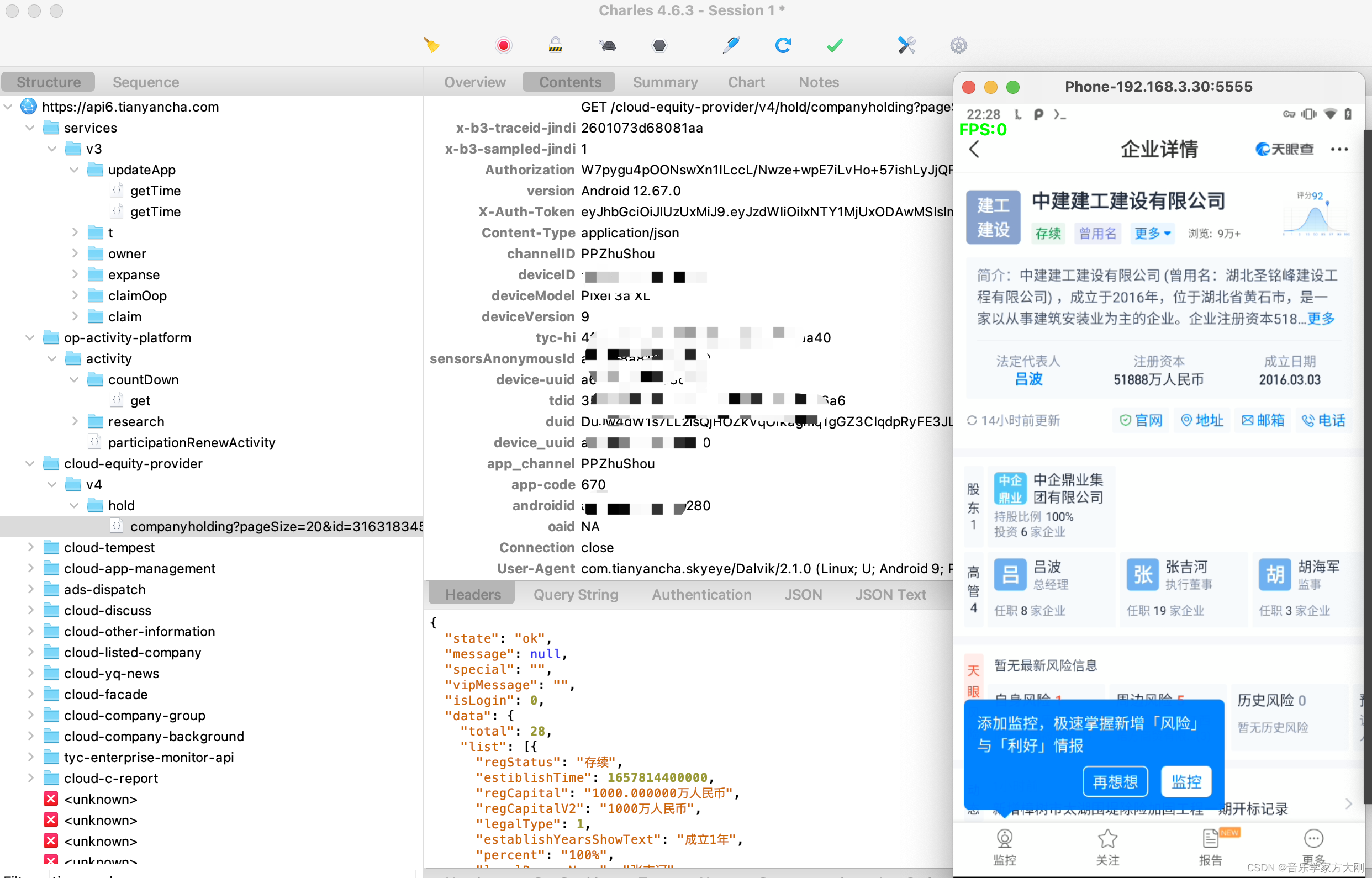Expand the research folder
Viewport: 1372px width, 878px height.
(74, 421)
